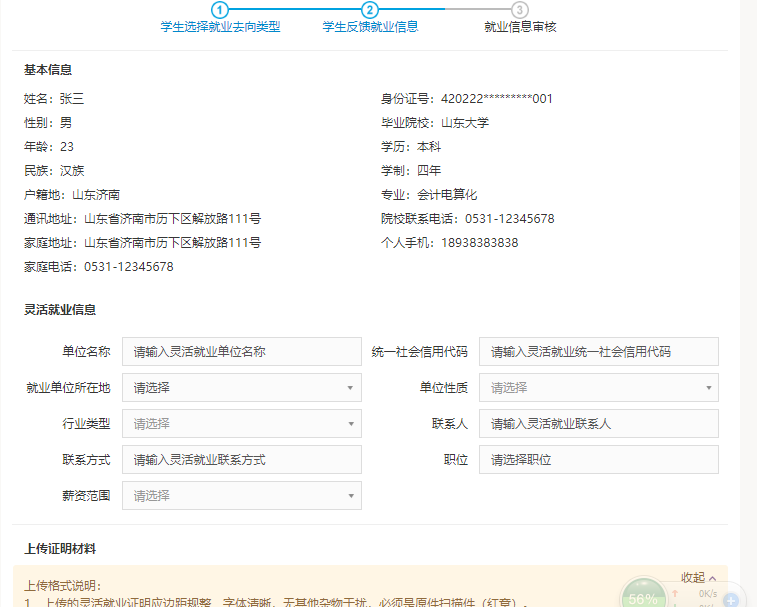Viewport: 757px width, 607px height.
Task: Click the blue plus floating button
Action: [731, 599]
